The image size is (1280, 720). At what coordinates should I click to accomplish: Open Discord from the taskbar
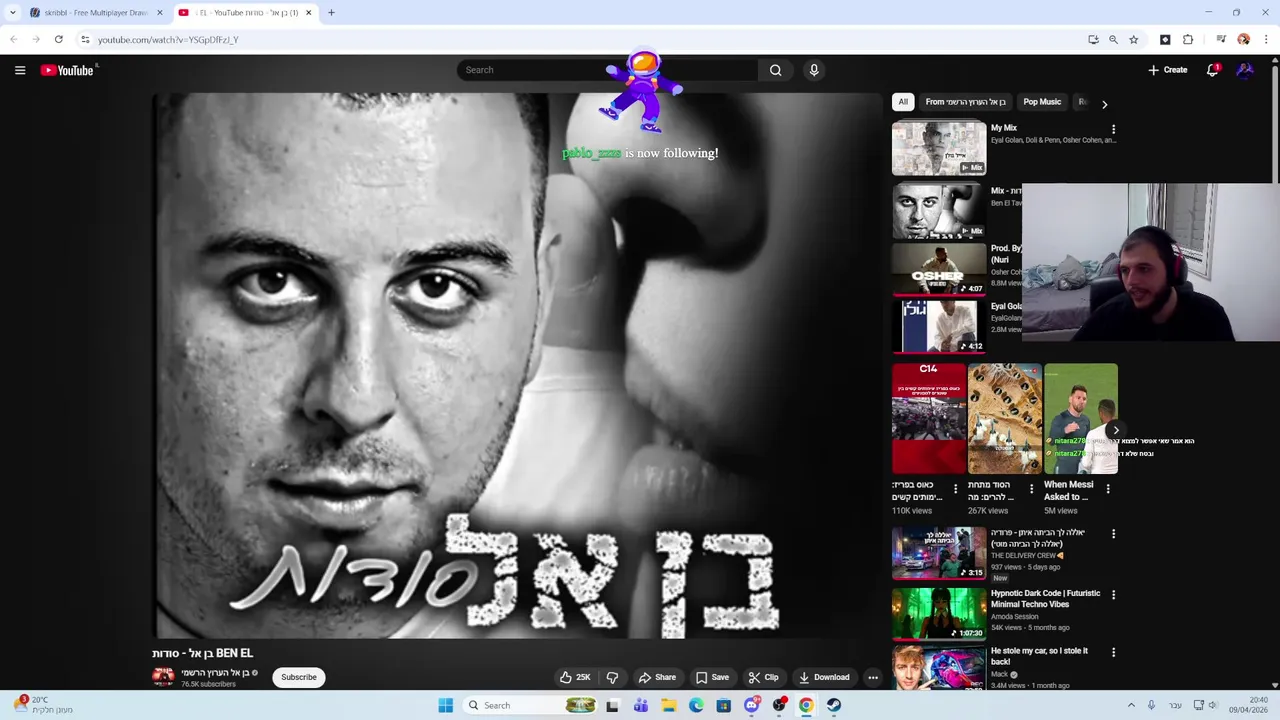coord(751,705)
